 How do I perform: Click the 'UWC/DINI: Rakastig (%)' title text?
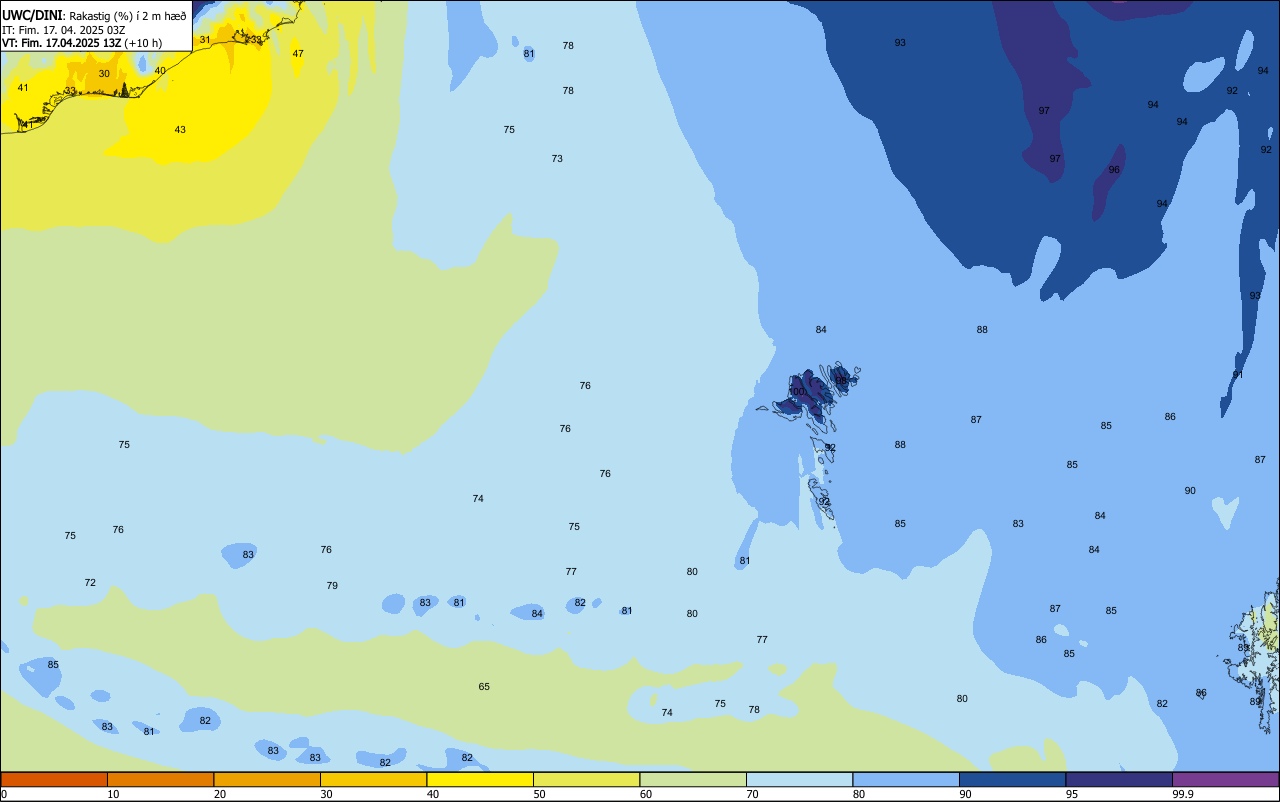(74, 16)
